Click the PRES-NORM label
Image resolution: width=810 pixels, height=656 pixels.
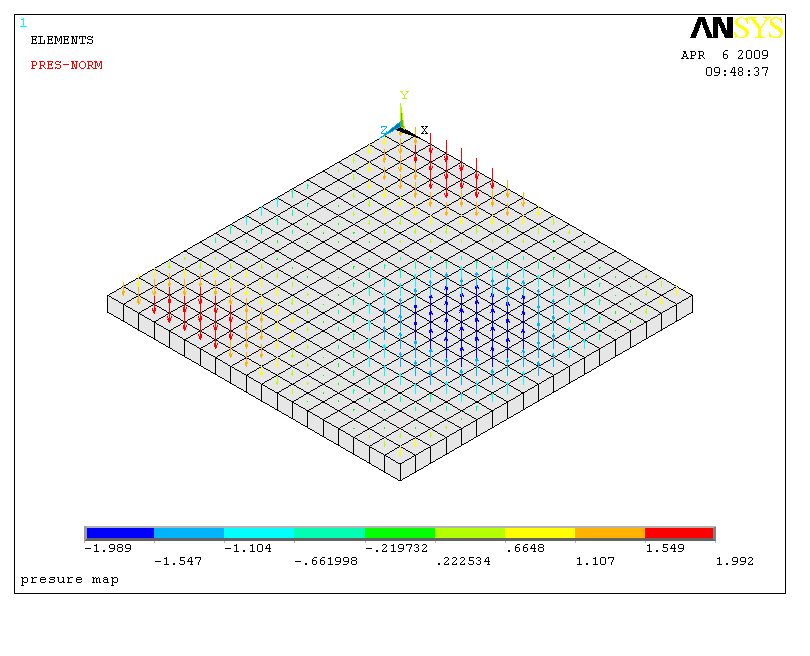[67, 65]
